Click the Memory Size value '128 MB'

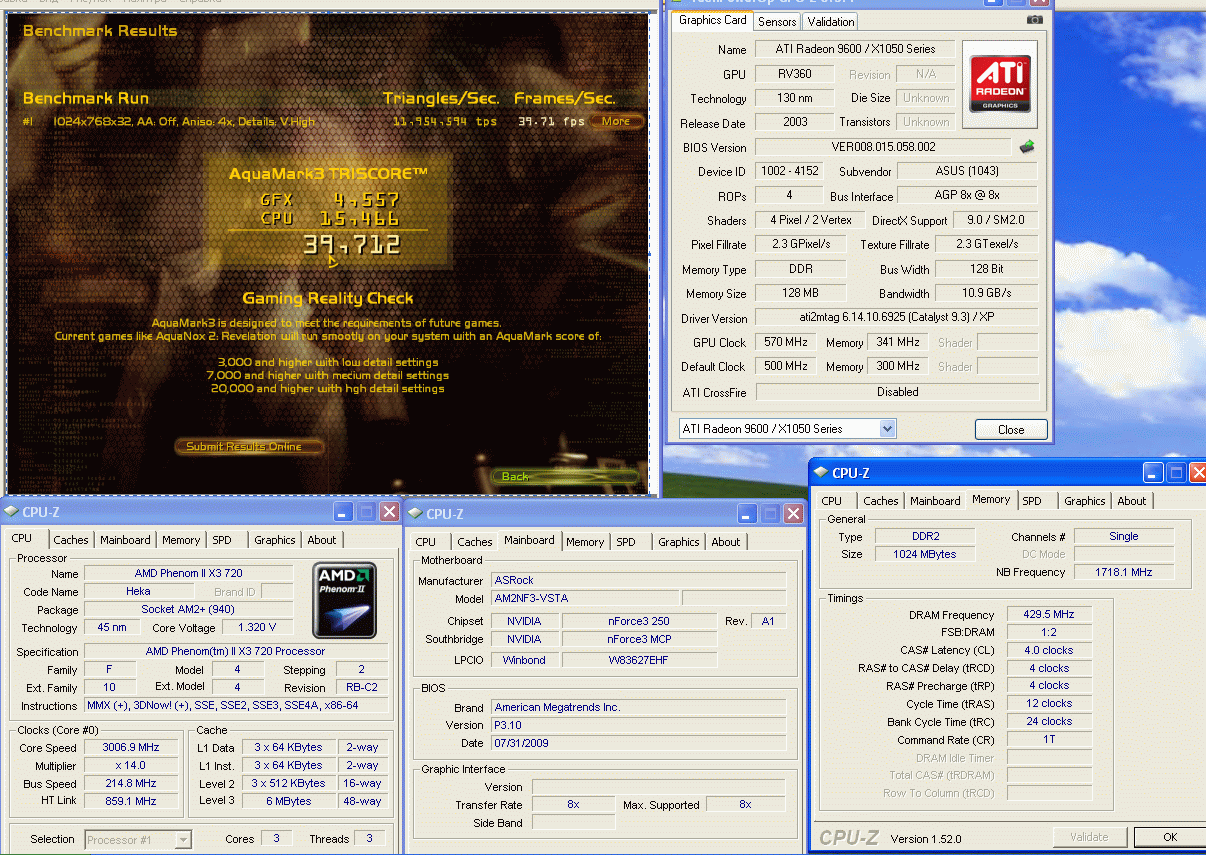[800, 294]
